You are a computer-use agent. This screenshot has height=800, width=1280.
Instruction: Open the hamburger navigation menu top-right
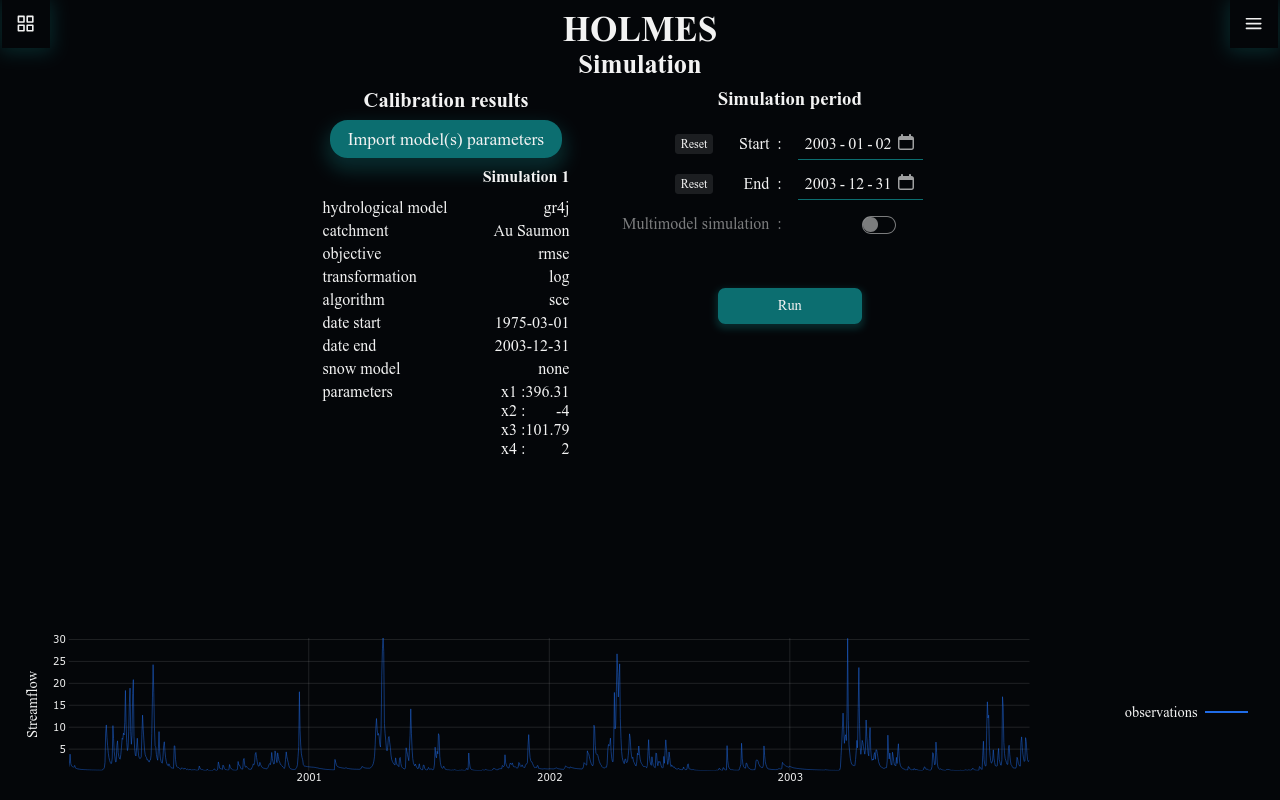point(1253,24)
